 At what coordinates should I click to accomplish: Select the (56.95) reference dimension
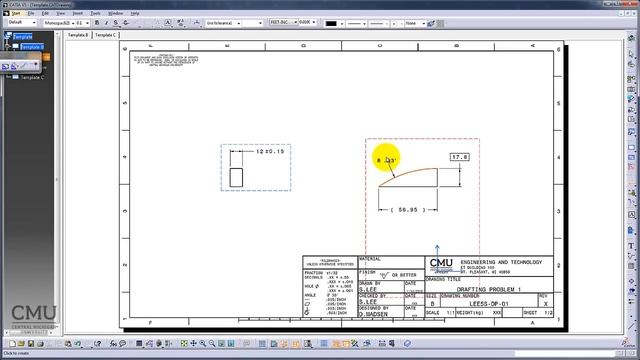[408, 210]
